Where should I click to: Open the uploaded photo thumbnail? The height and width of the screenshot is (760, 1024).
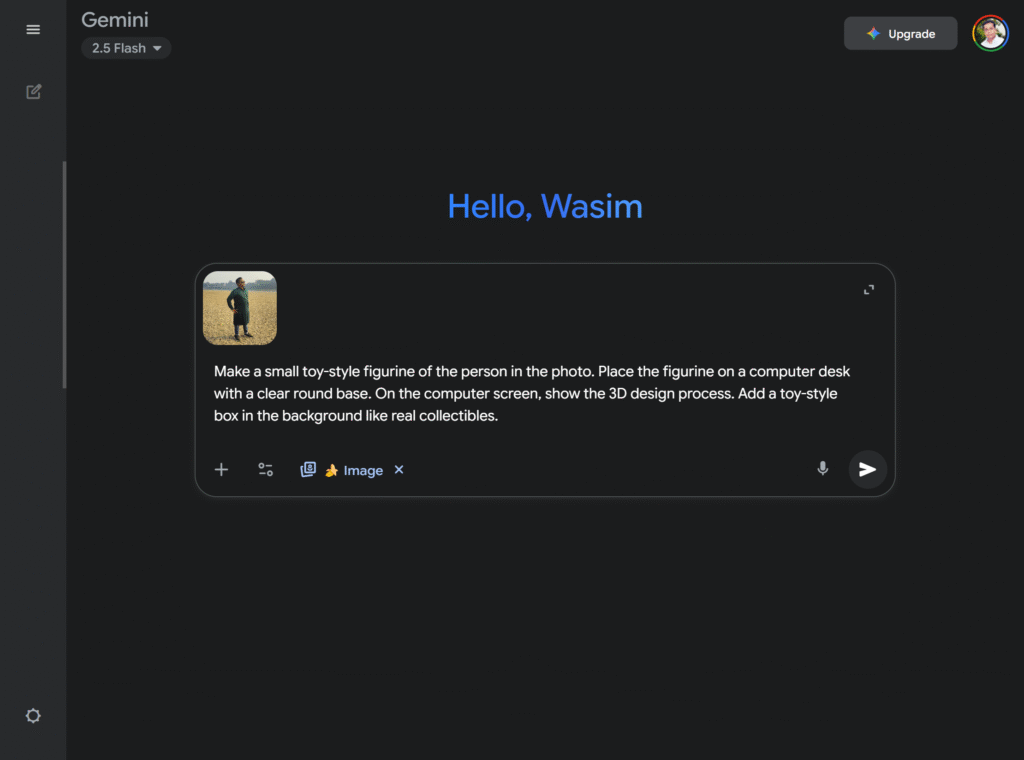240,308
